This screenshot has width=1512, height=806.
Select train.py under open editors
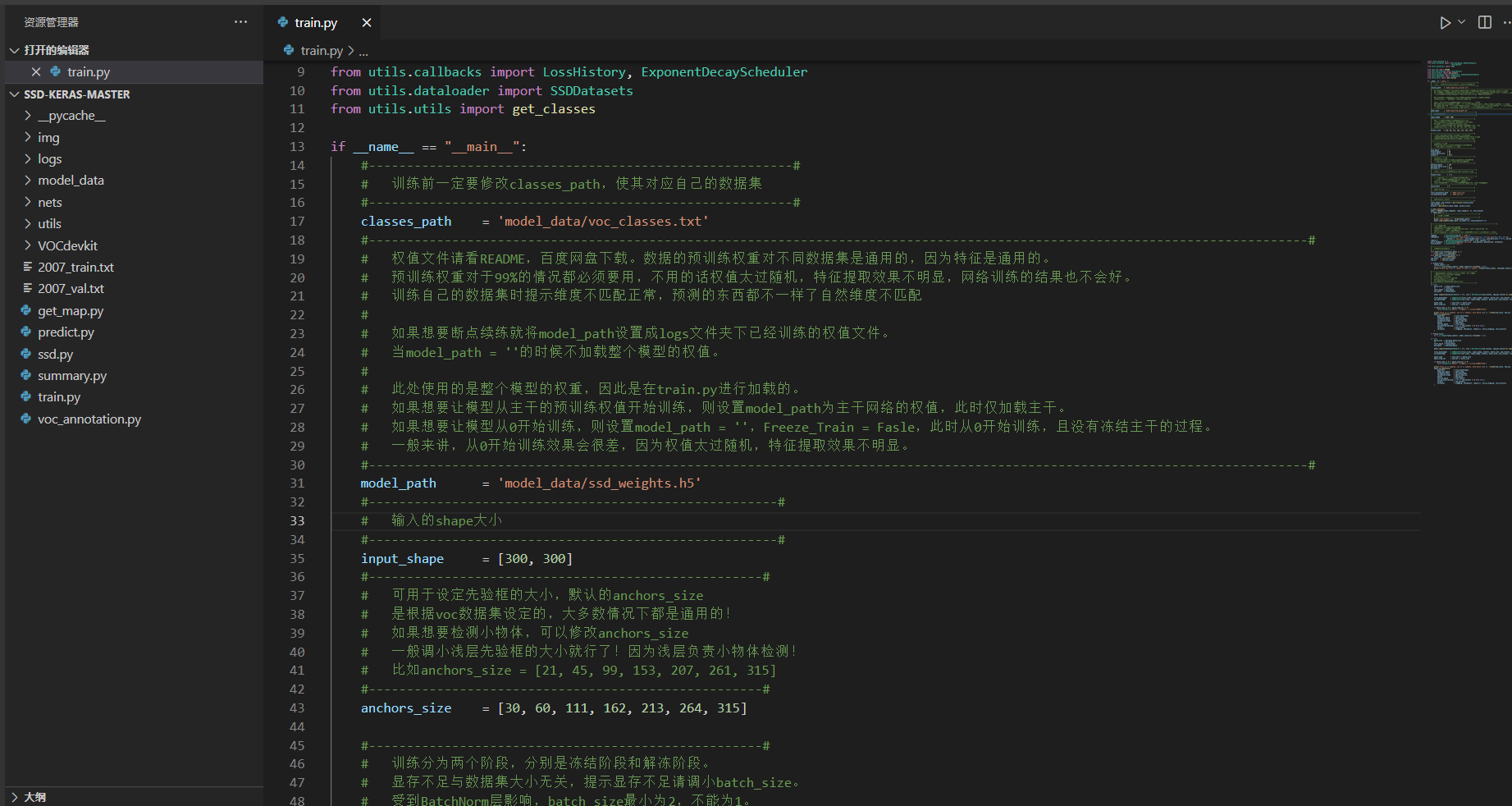89,72
